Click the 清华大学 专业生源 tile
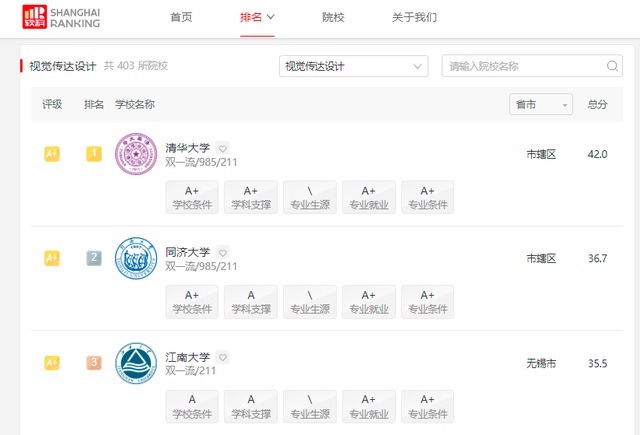640x435 pixels. tap(310, 198)
